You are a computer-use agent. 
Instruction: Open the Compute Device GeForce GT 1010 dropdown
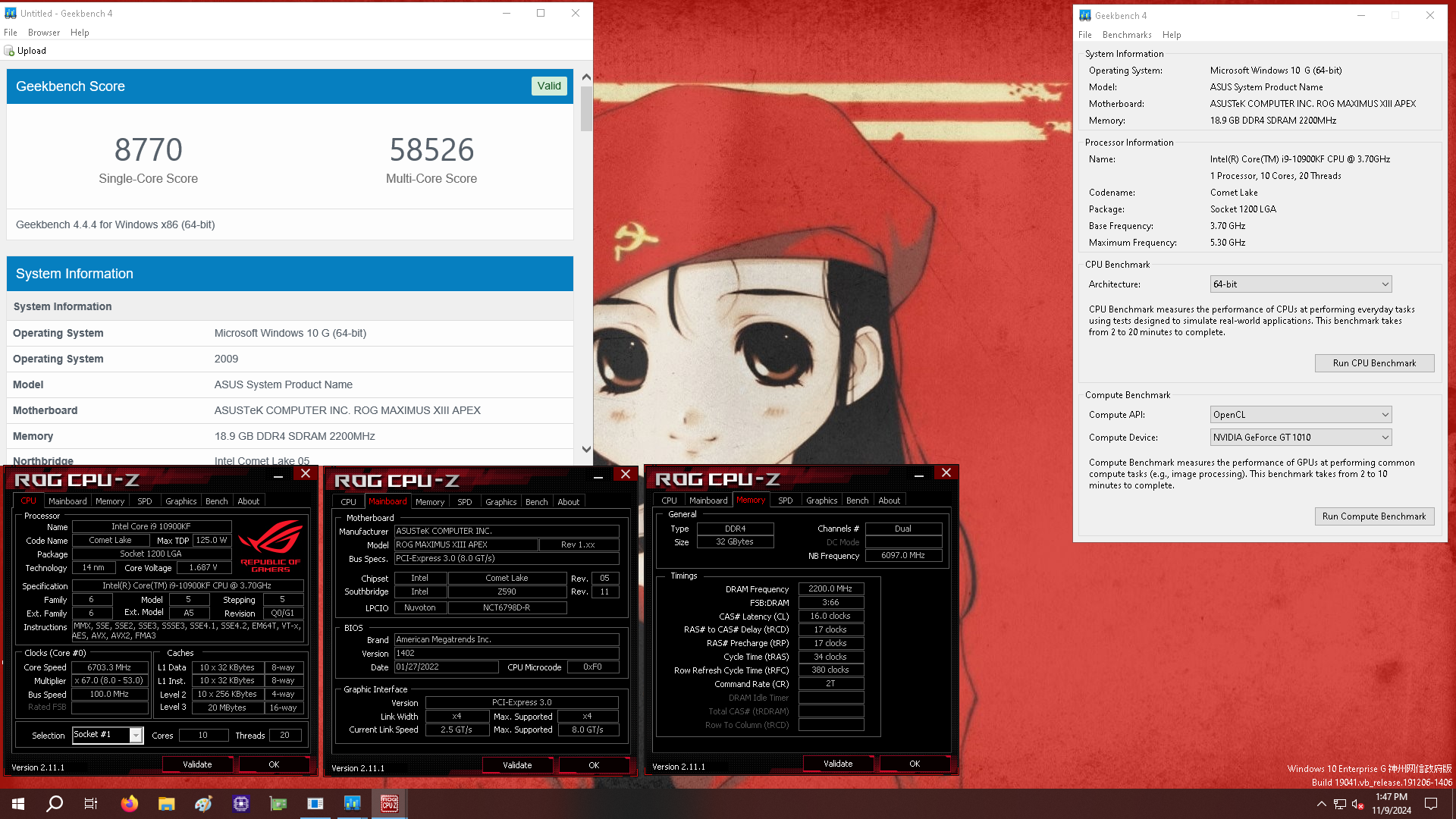point(1301,438)
